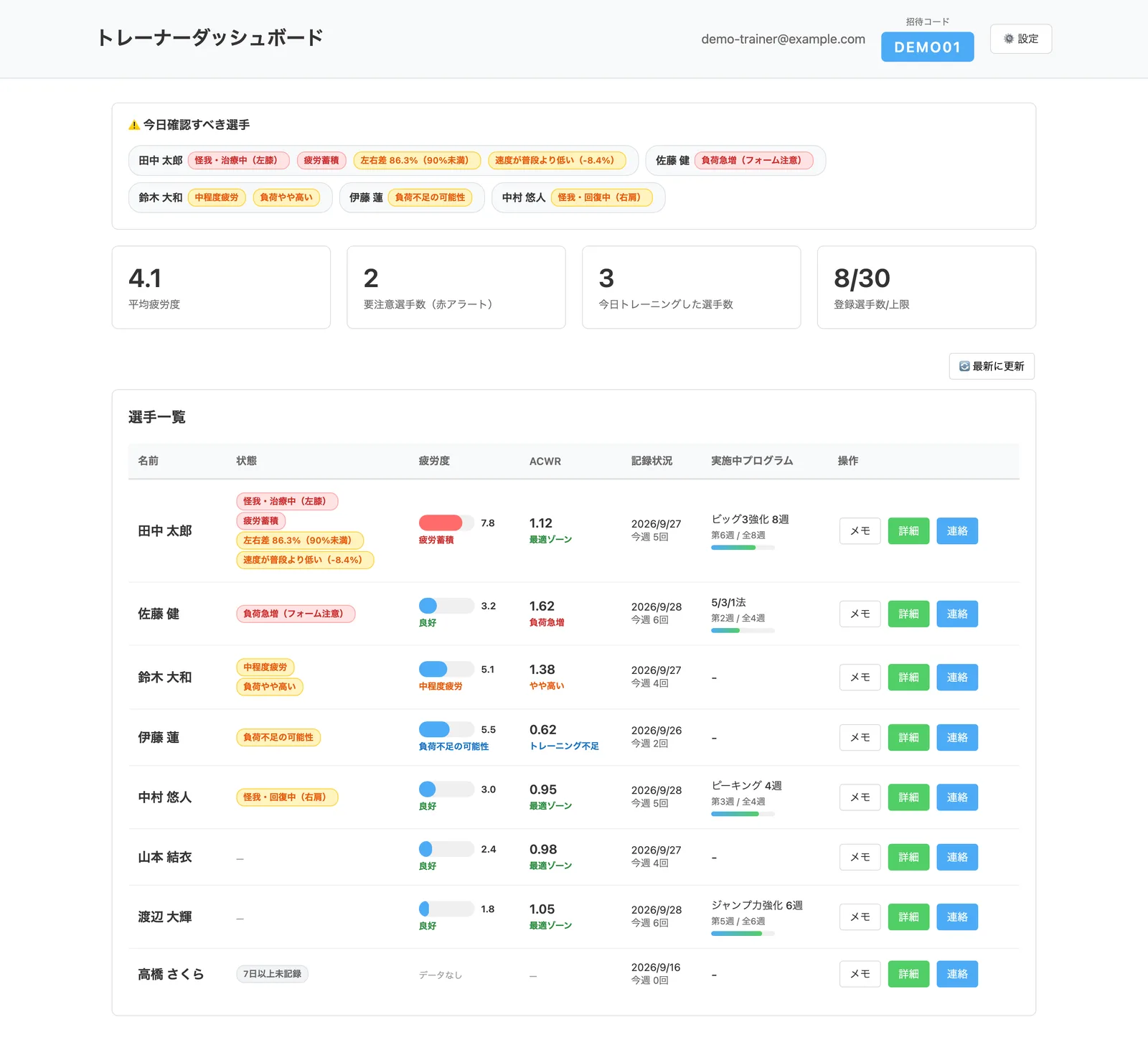This screenshot has width=1148, height=1040.
Task: Click the 負荷急増（フォーム注意） tag in 佐藤 健's row
Action: point(296,614)
